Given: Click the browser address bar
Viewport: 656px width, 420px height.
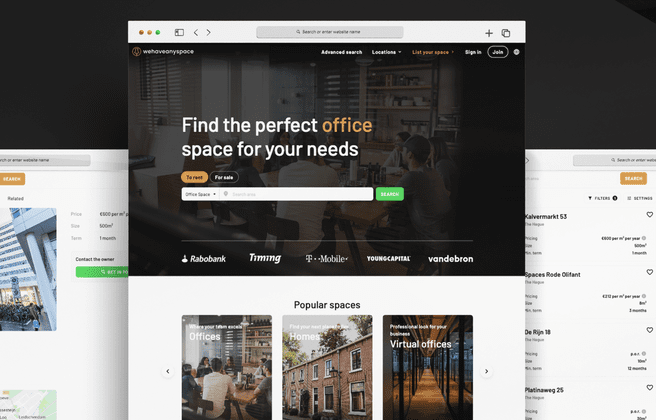Looking at the screenshot, I should tap(330, 32).
